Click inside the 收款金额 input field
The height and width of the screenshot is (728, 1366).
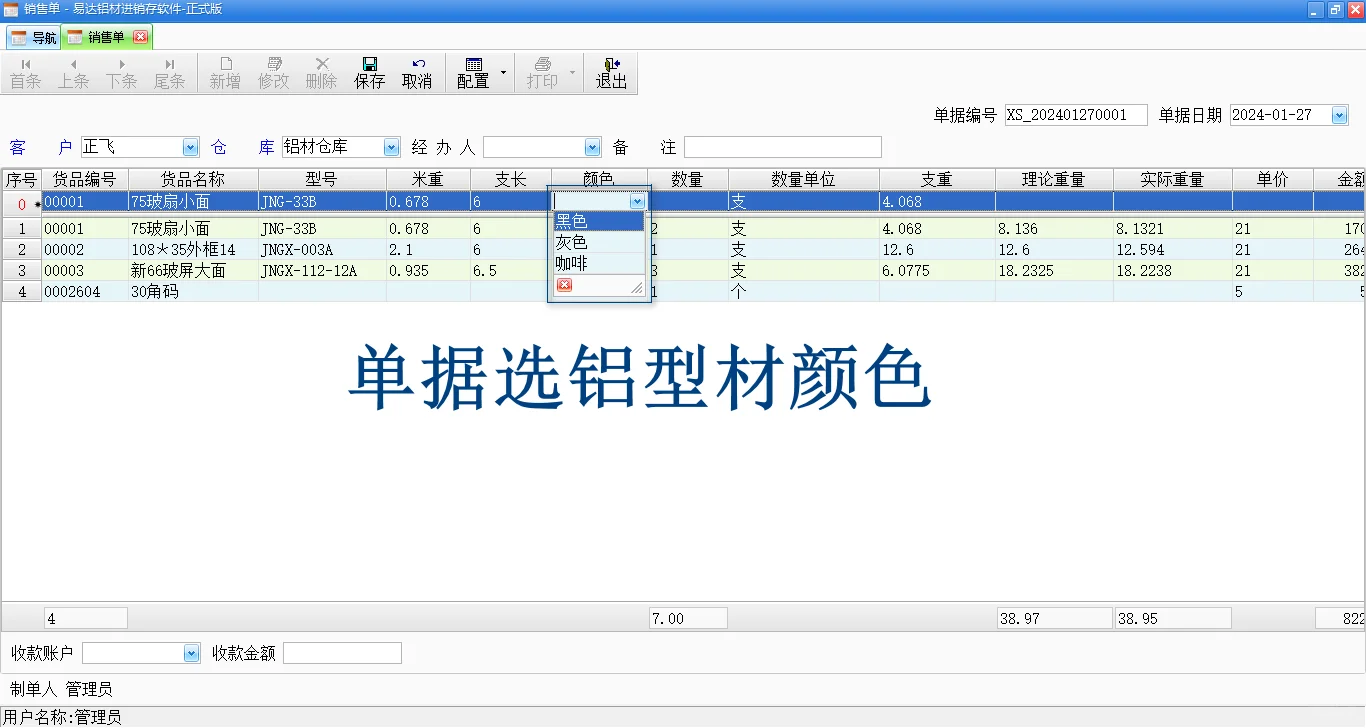click(342, 652)
